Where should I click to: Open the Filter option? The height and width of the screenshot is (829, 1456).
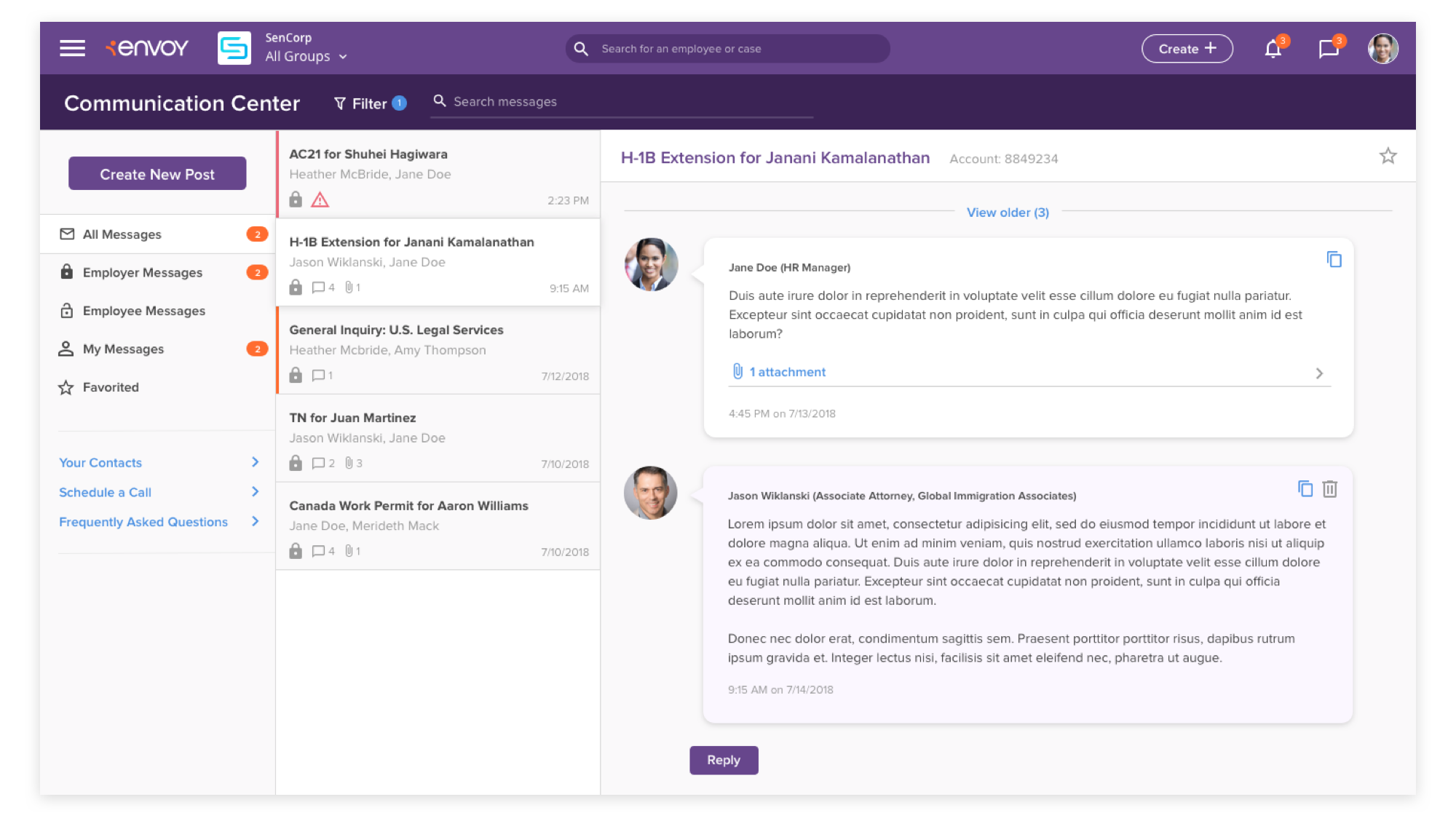[x=369, y=103]
